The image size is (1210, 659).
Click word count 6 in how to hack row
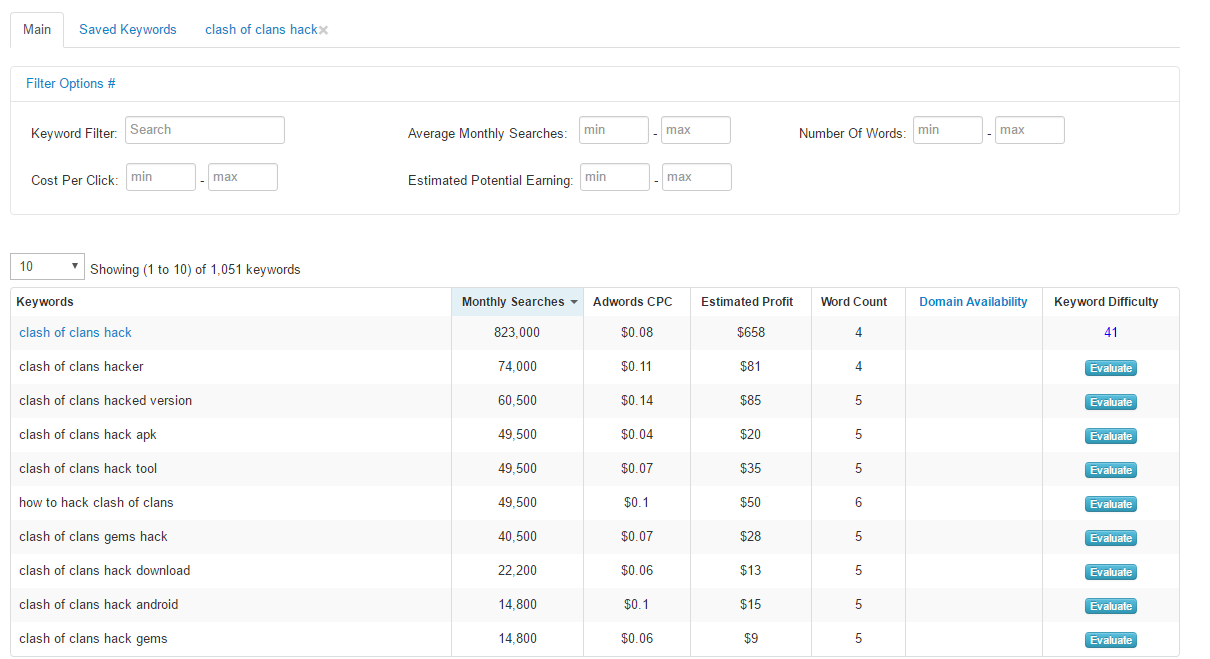pyautogui.click(x=858, y=503)
